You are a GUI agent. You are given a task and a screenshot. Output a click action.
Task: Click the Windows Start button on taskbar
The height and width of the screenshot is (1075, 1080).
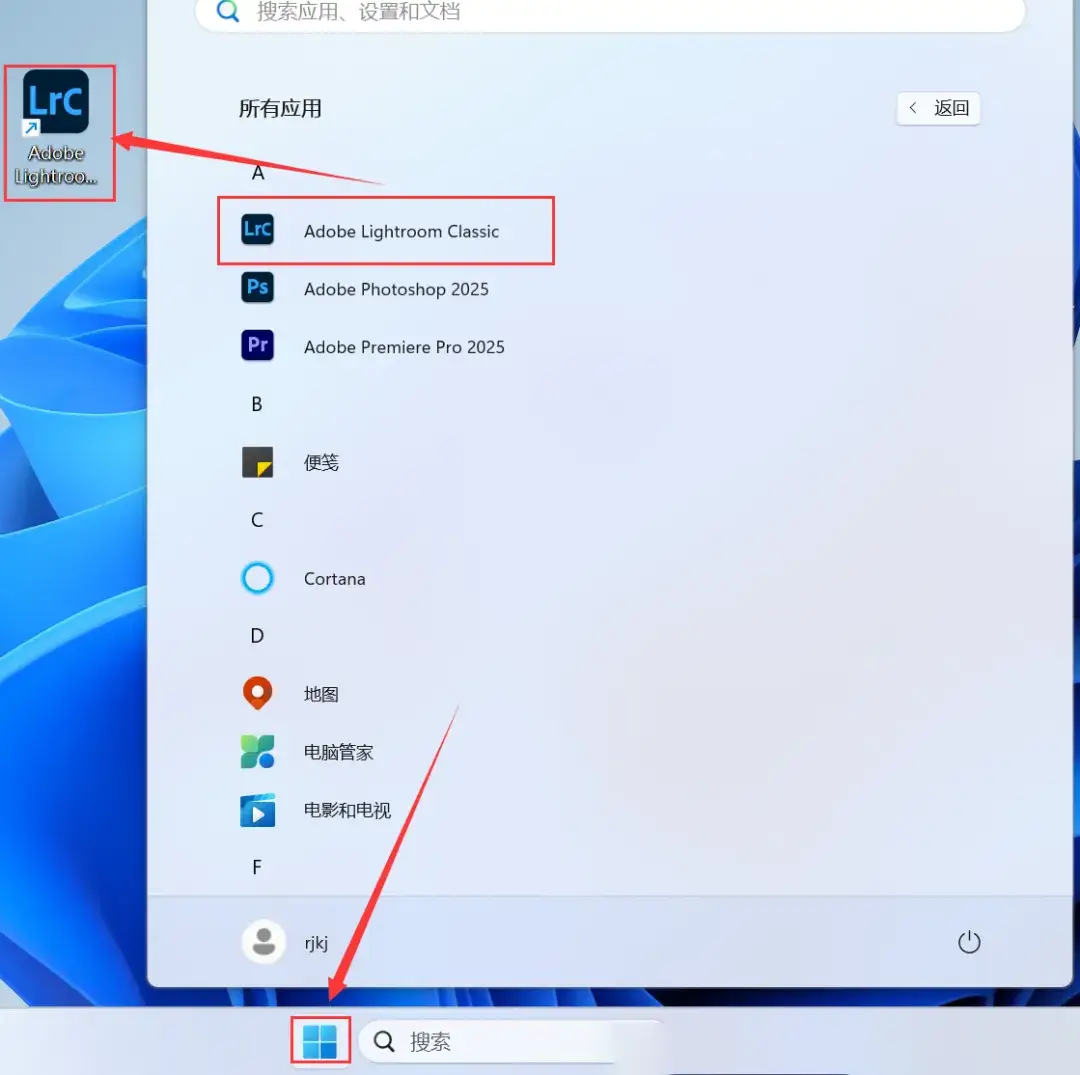[x=320, y=1041]
